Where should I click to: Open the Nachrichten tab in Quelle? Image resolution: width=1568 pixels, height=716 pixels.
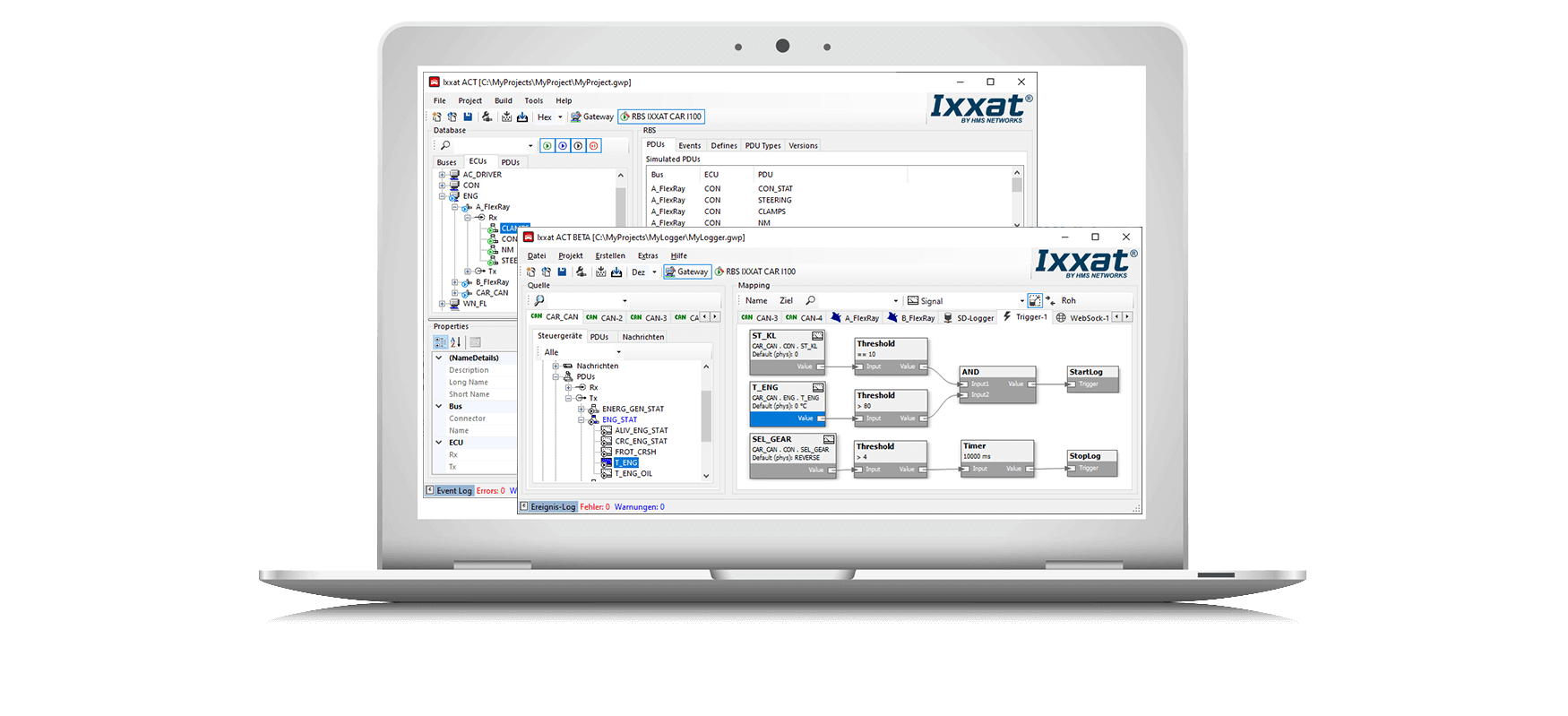643,337
